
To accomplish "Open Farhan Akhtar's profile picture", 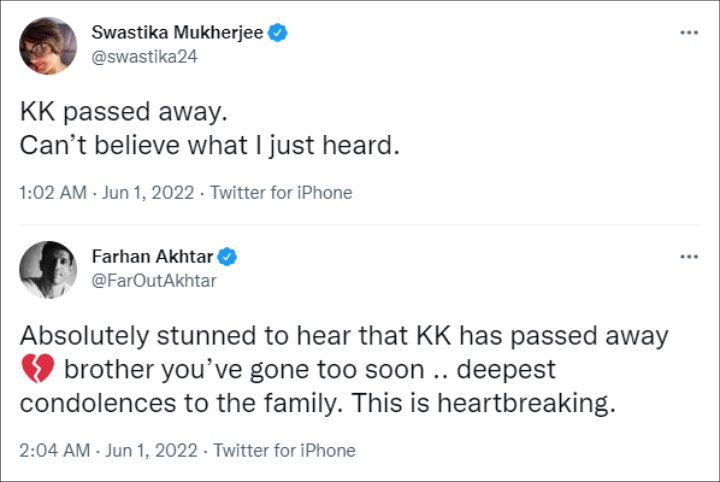I will (48, 268).
